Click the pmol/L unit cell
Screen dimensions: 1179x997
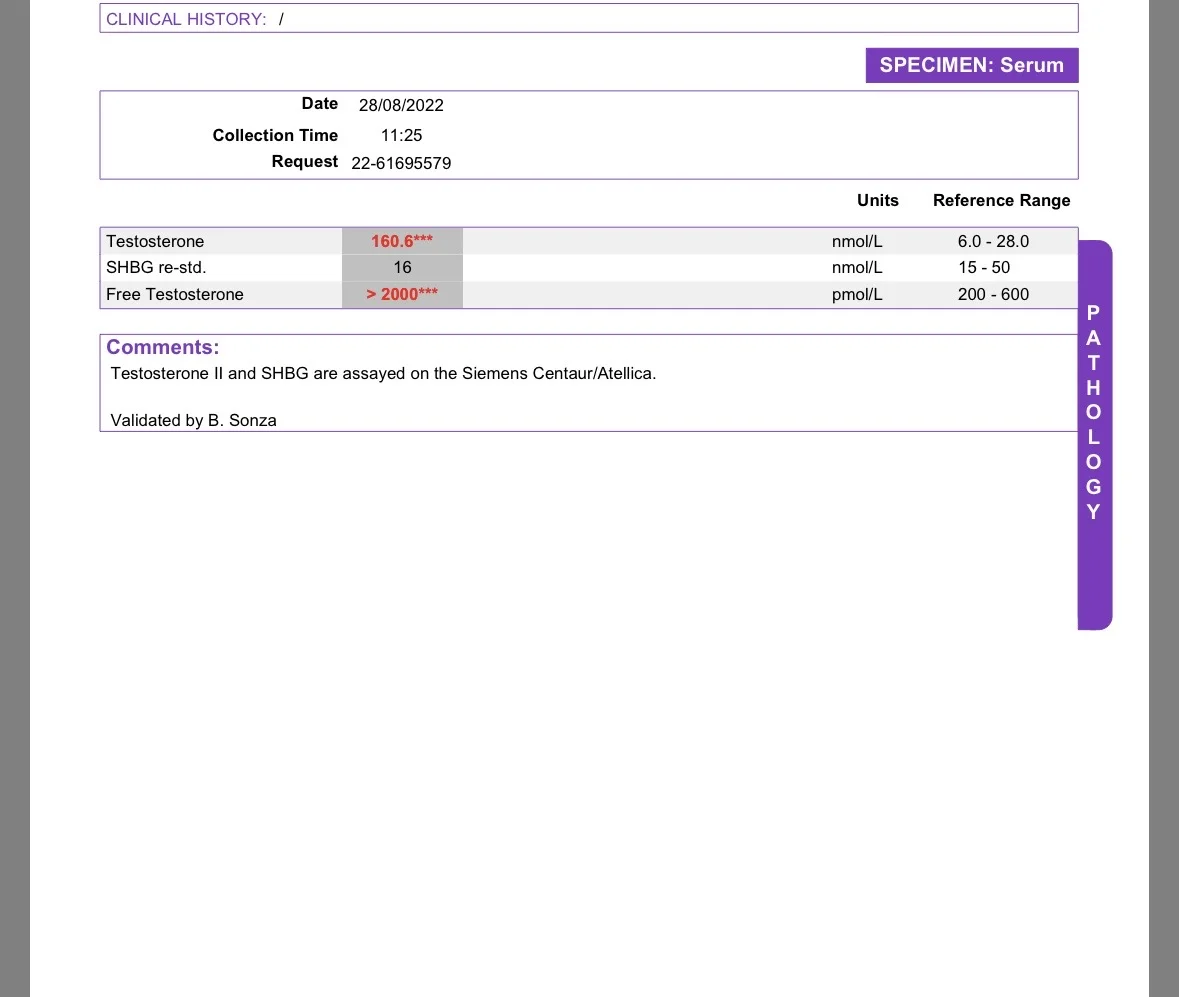(856, 295)
